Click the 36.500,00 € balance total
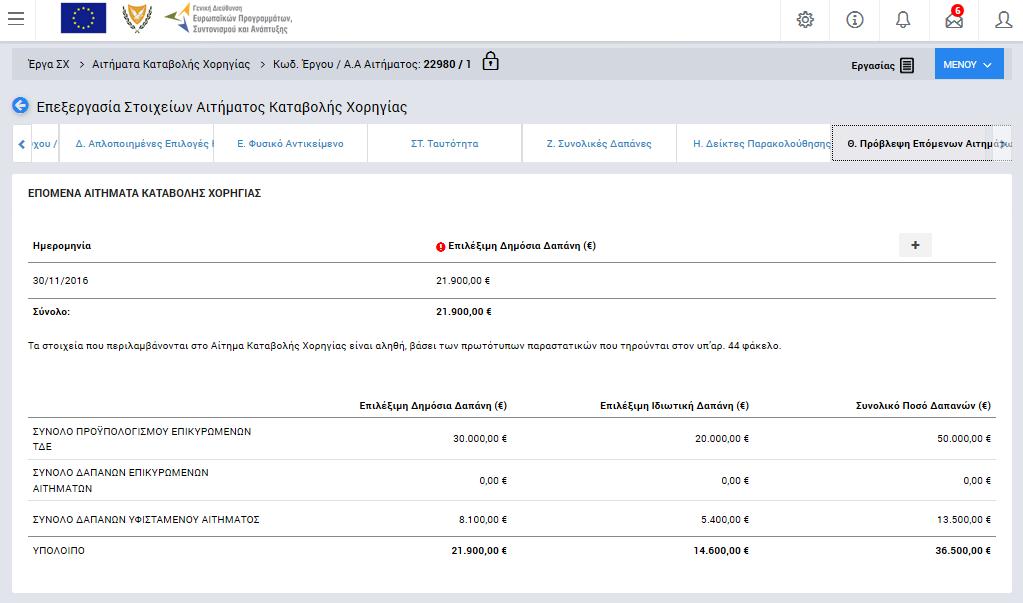 (963, 551)
